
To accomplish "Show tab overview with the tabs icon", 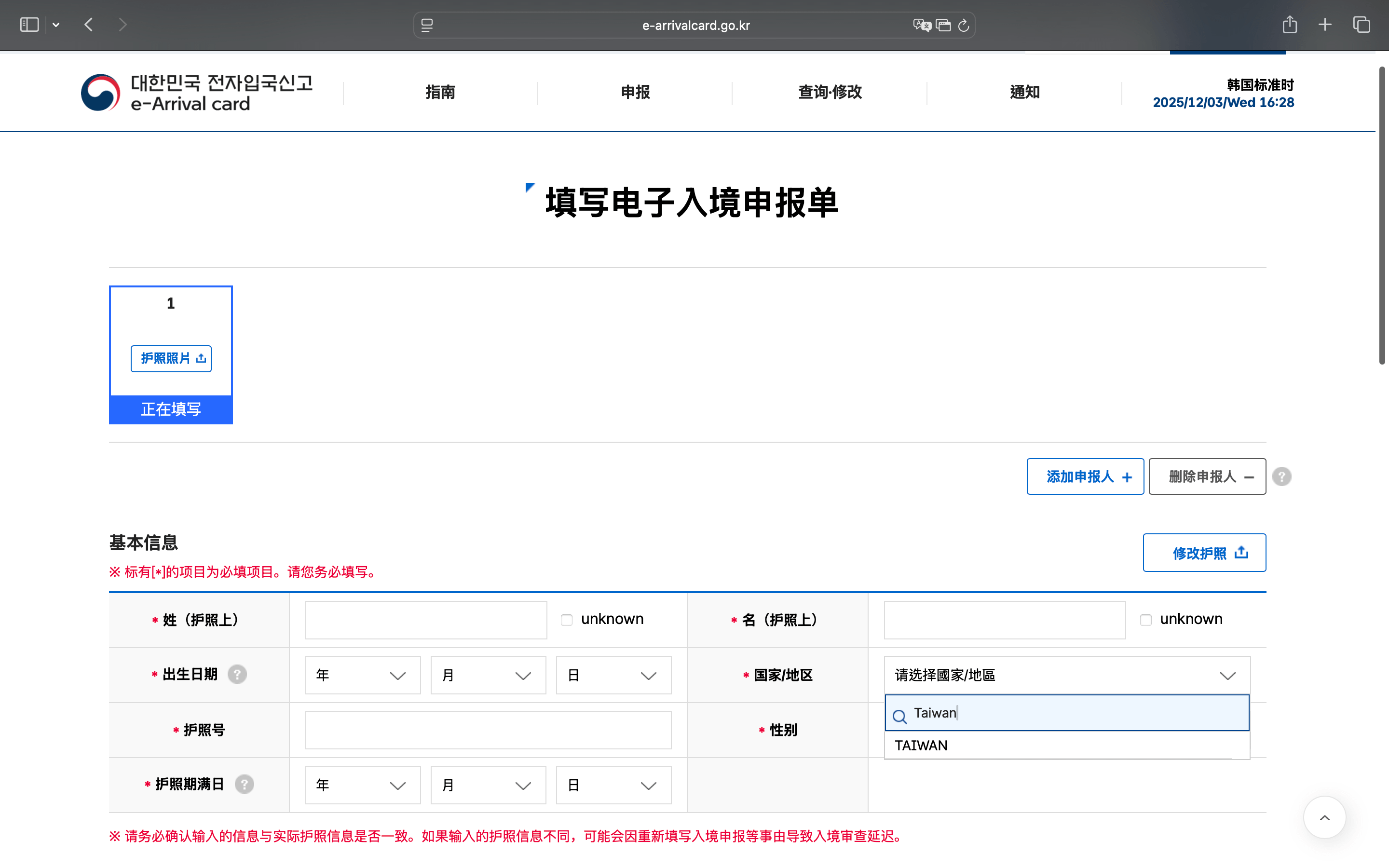I will click(x=1361, y=25).
